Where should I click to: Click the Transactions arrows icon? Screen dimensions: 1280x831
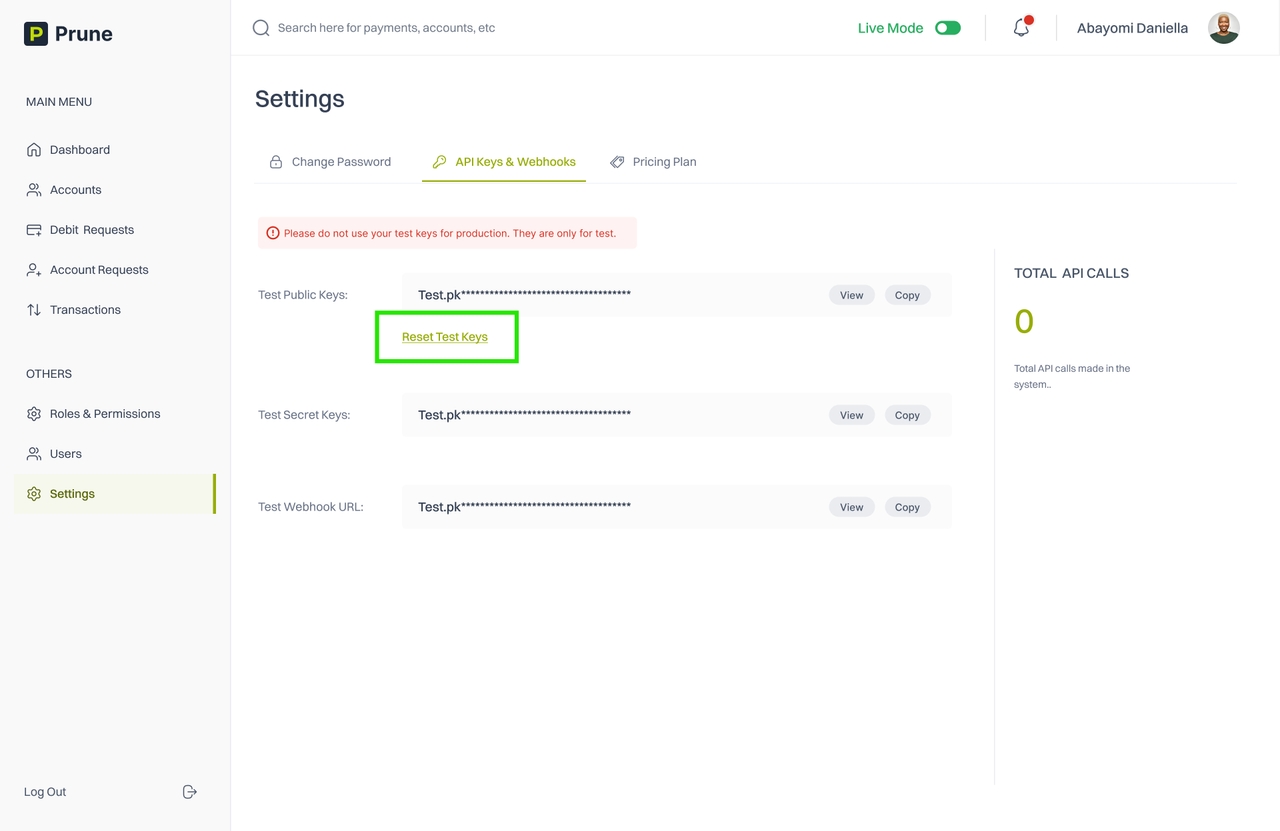tap(34, 310)
